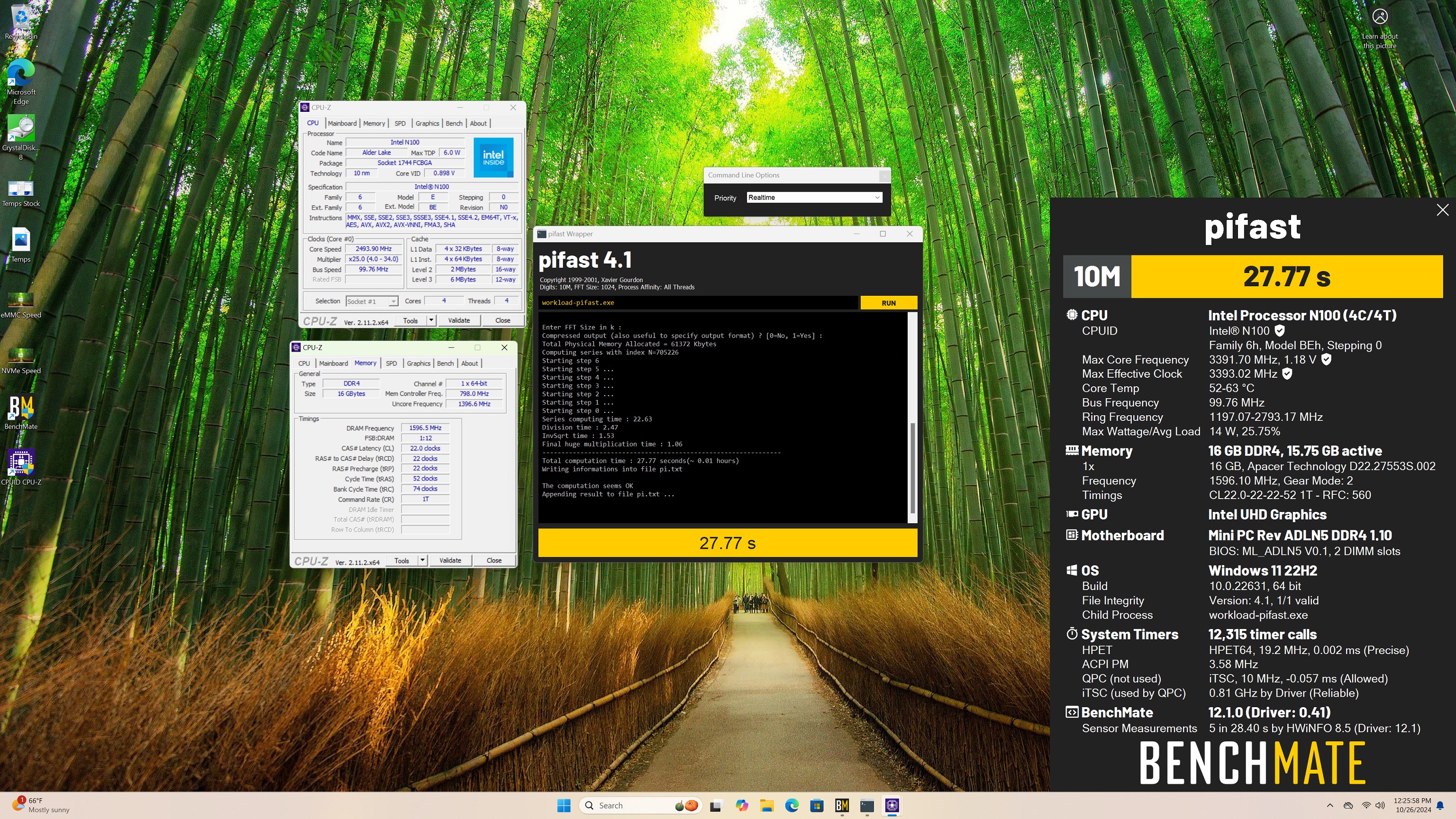Viewport: 1456px width, 819px height.
Task: Click the taskbar Search box
Action: [x=641, y=805]
